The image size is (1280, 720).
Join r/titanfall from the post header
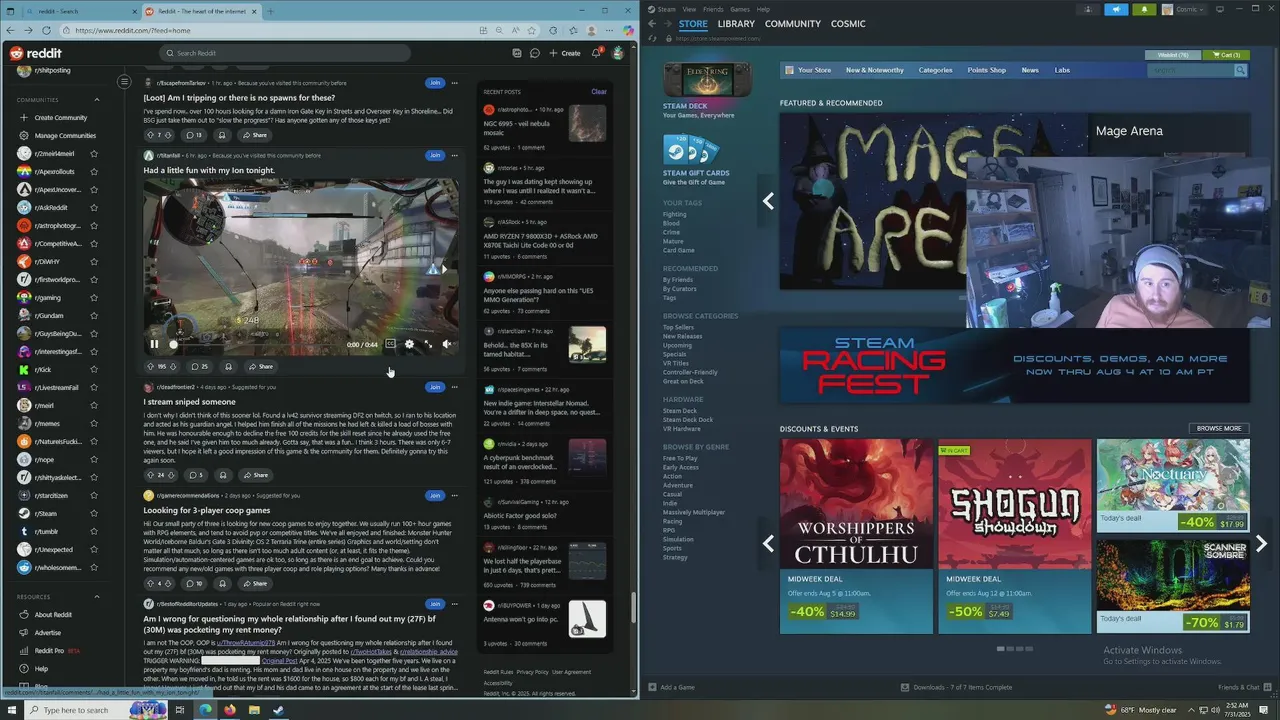[434, 155]
